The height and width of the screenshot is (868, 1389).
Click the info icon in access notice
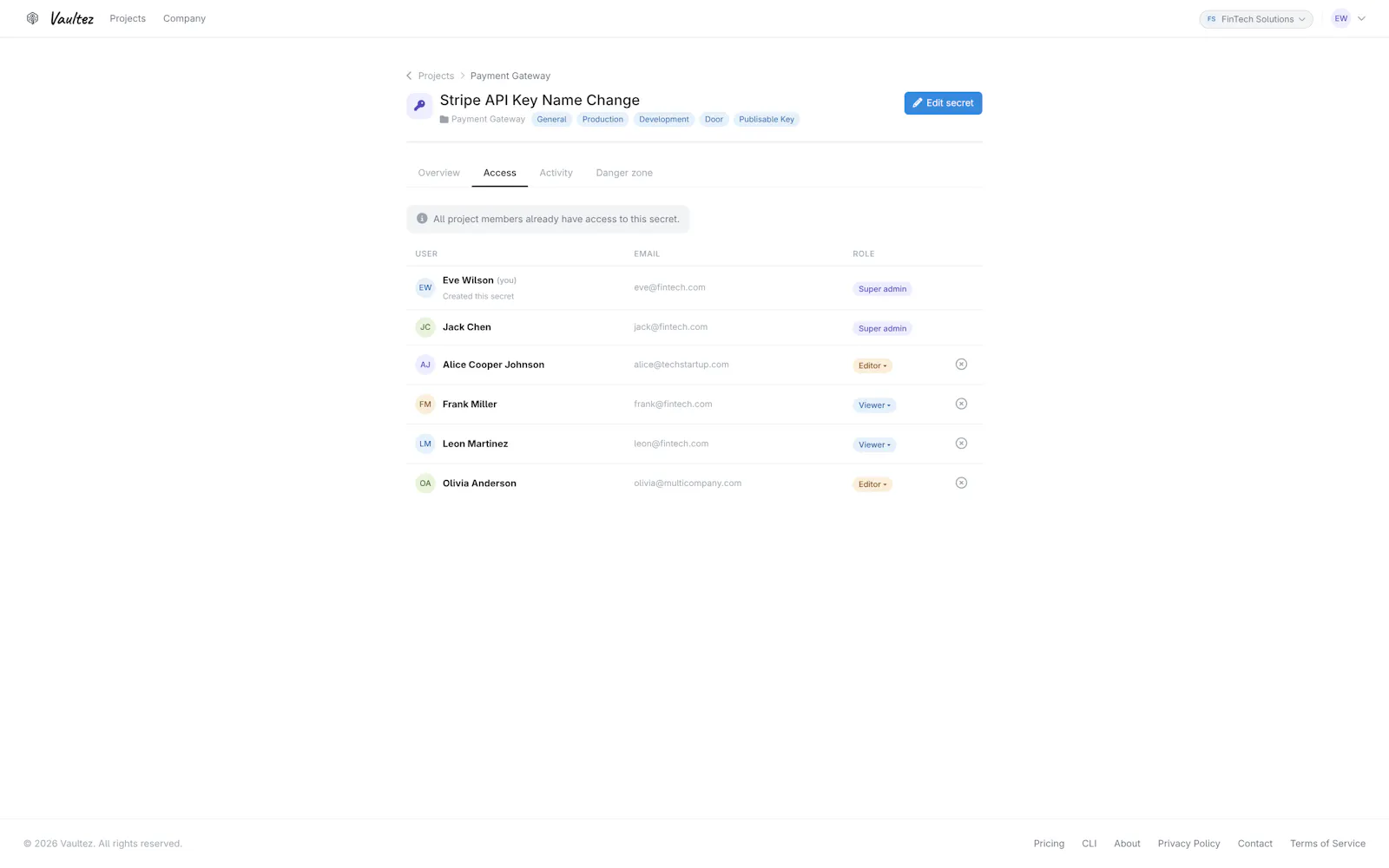click(x=422, y=219)
